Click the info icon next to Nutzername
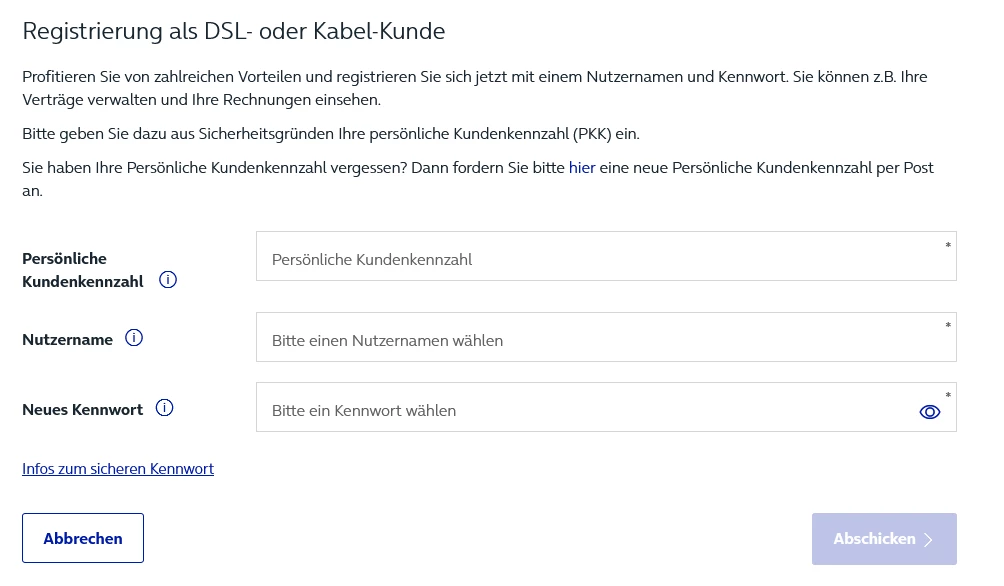Viewport: 1004px width, 586px height. point(134,338)
